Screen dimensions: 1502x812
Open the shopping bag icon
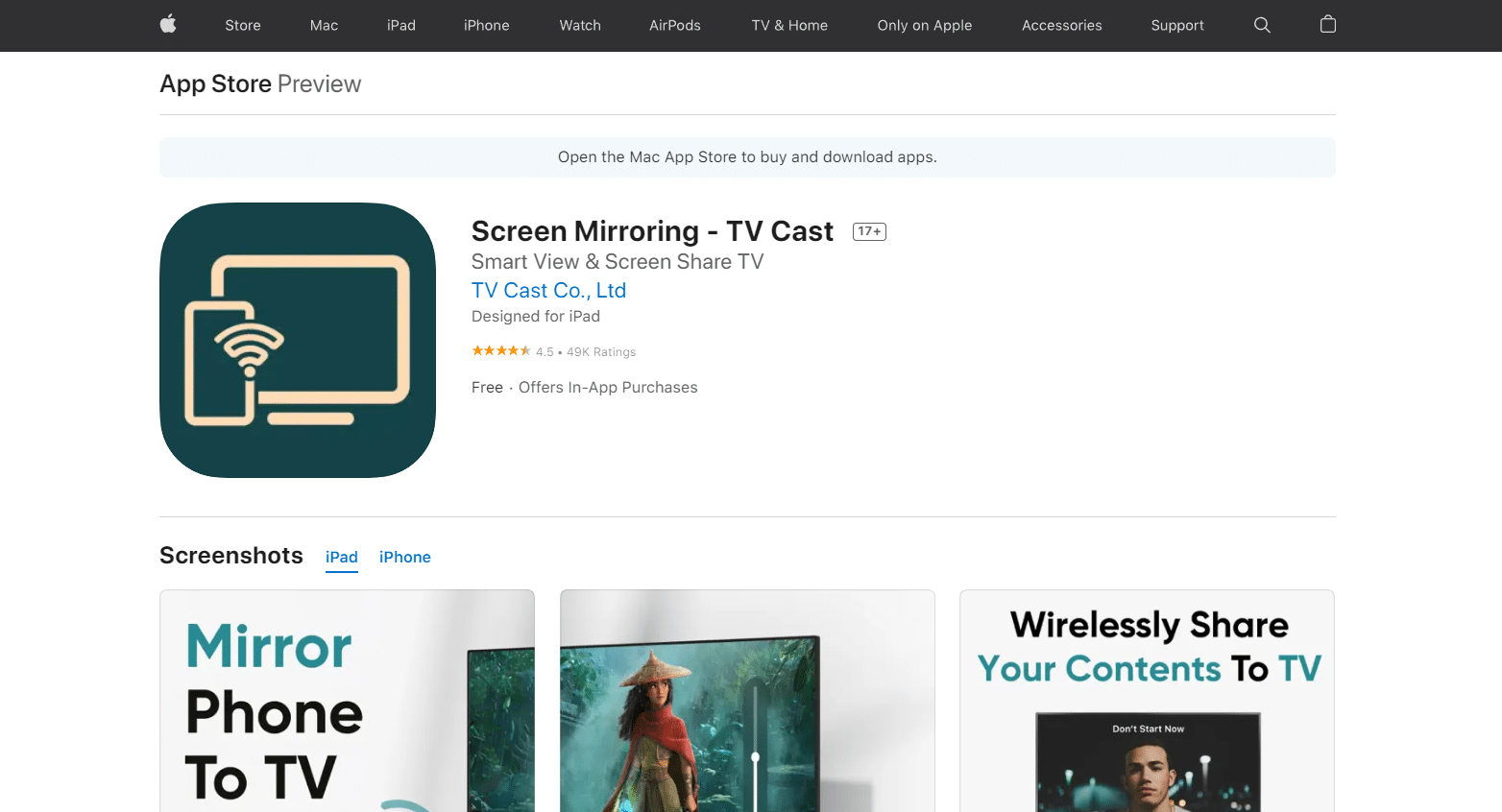click(1328, 24)
